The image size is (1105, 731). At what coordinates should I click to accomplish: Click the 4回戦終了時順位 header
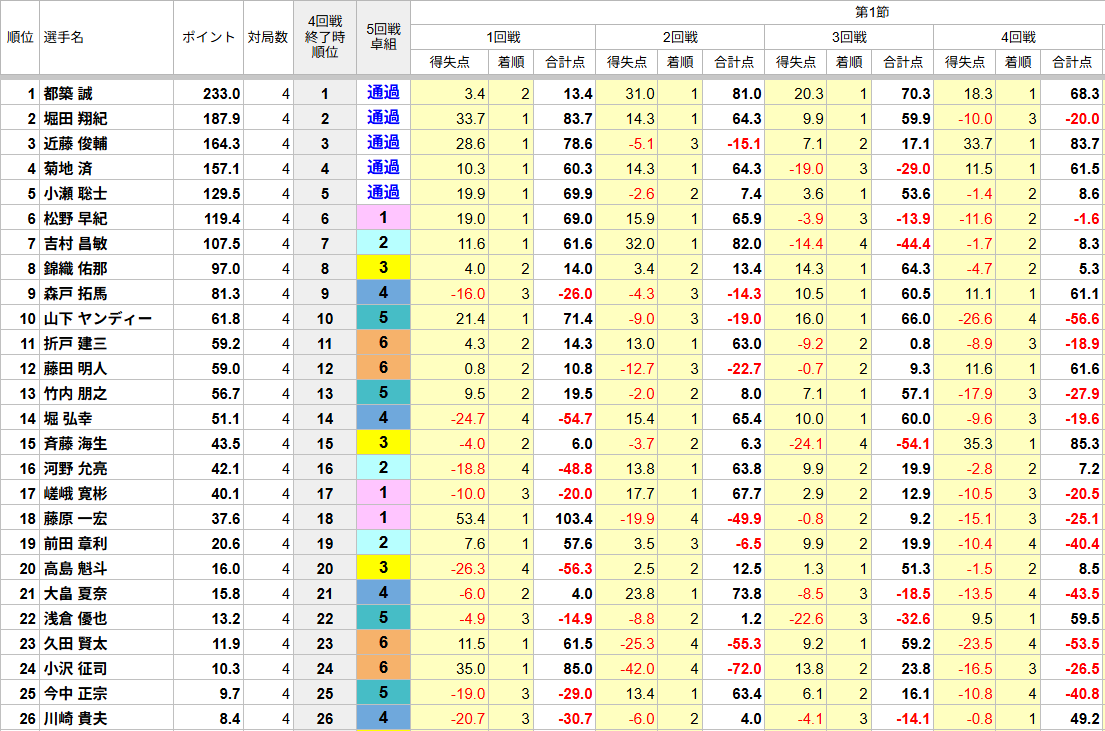pyautogui.click(x=325, y=37)
